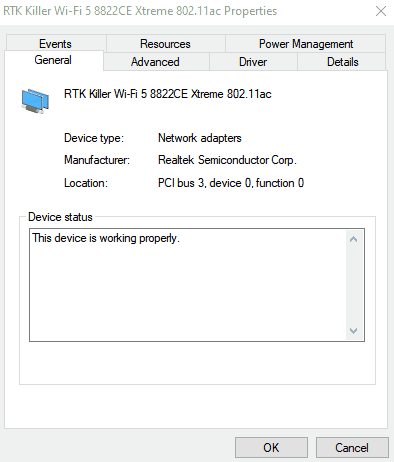Click the Cancel button
This screenshot has width=394, height=462.
tap(352, 447)
